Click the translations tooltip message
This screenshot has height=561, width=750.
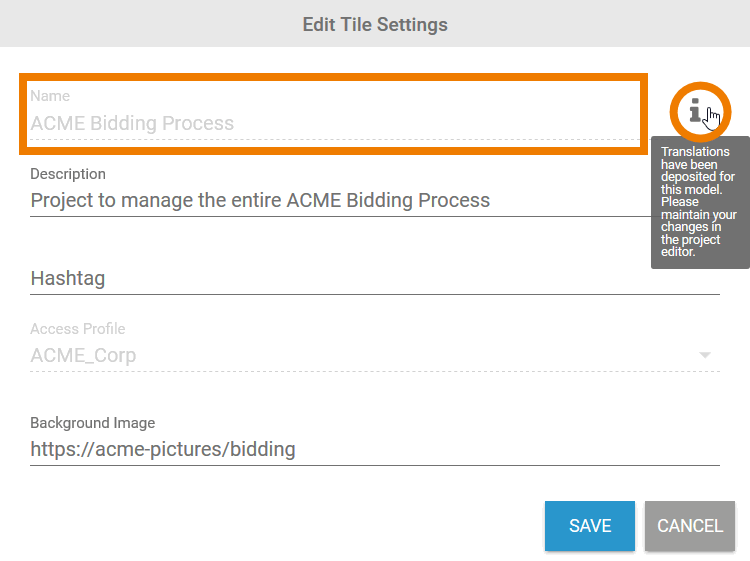click(x=699, y=202)
